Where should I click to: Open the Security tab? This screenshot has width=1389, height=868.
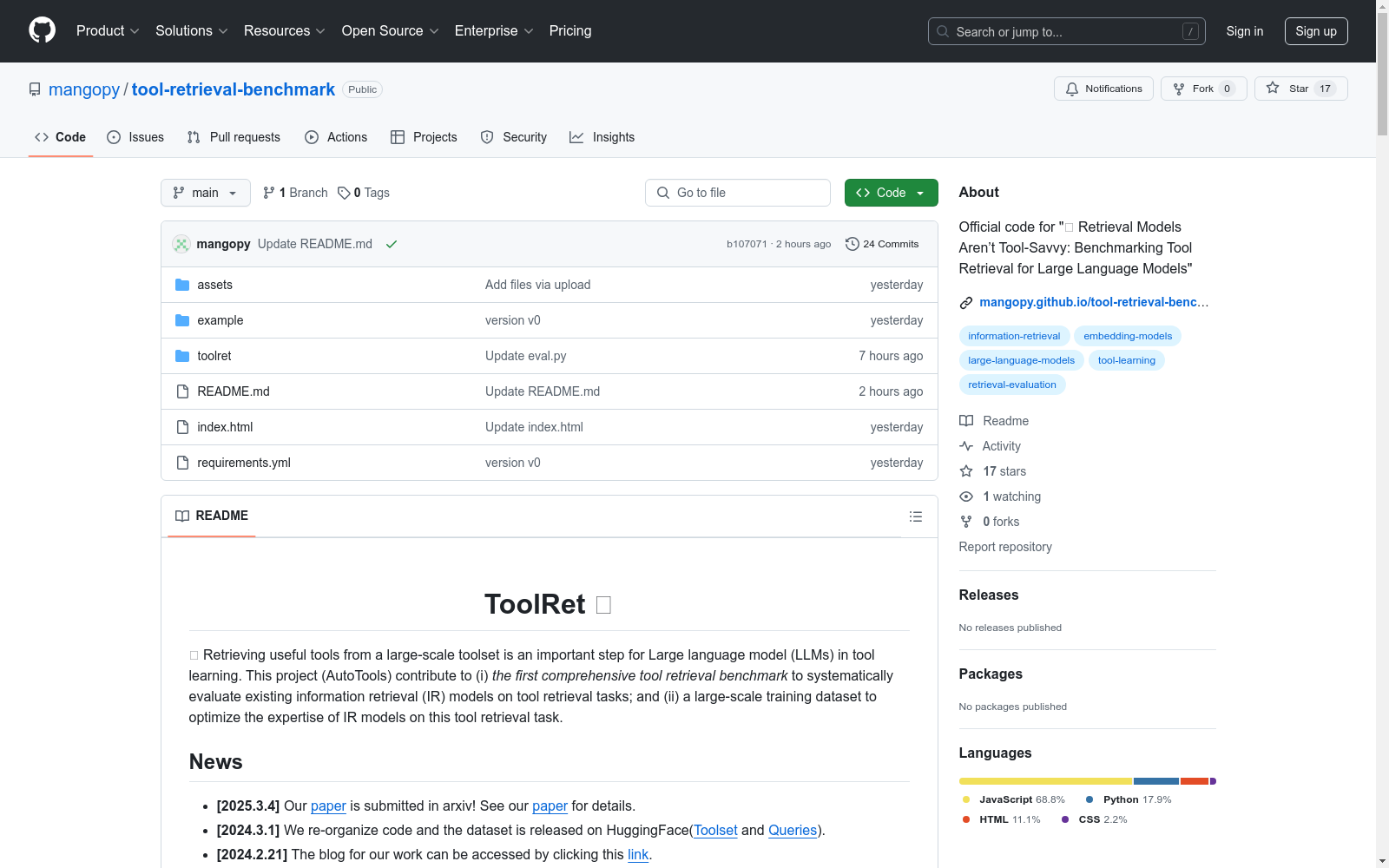514,137
